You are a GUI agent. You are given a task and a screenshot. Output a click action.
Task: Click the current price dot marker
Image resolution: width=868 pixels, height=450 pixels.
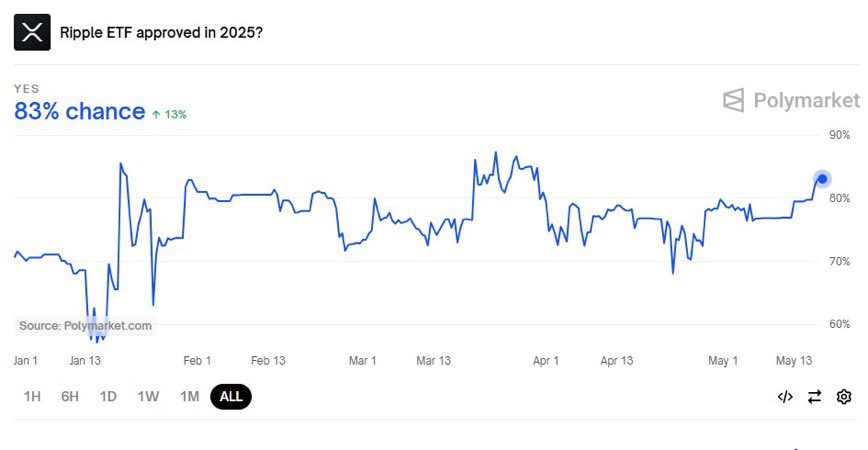point(822,179)
